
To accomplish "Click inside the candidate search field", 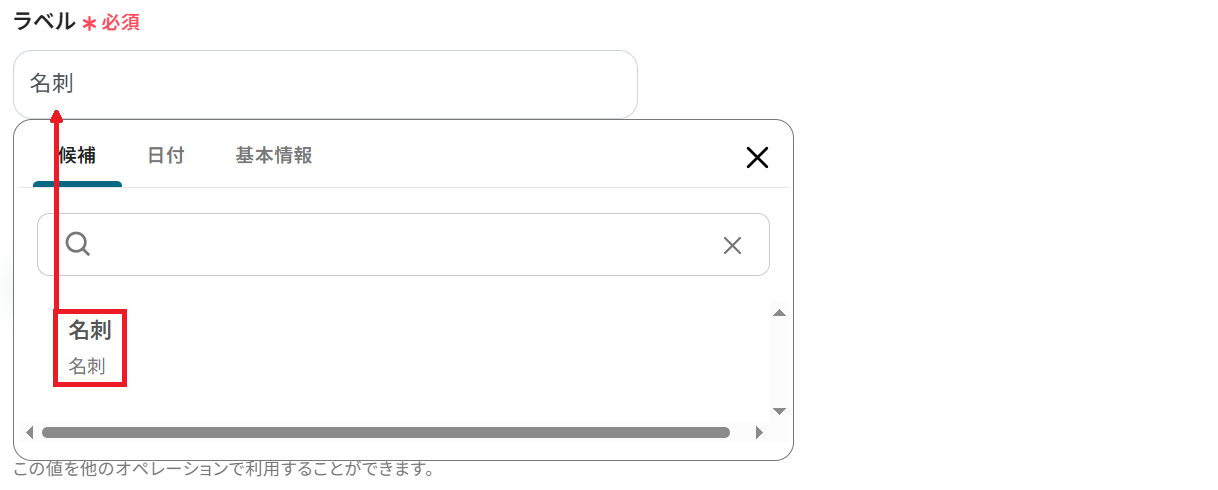I will [400, 244].
